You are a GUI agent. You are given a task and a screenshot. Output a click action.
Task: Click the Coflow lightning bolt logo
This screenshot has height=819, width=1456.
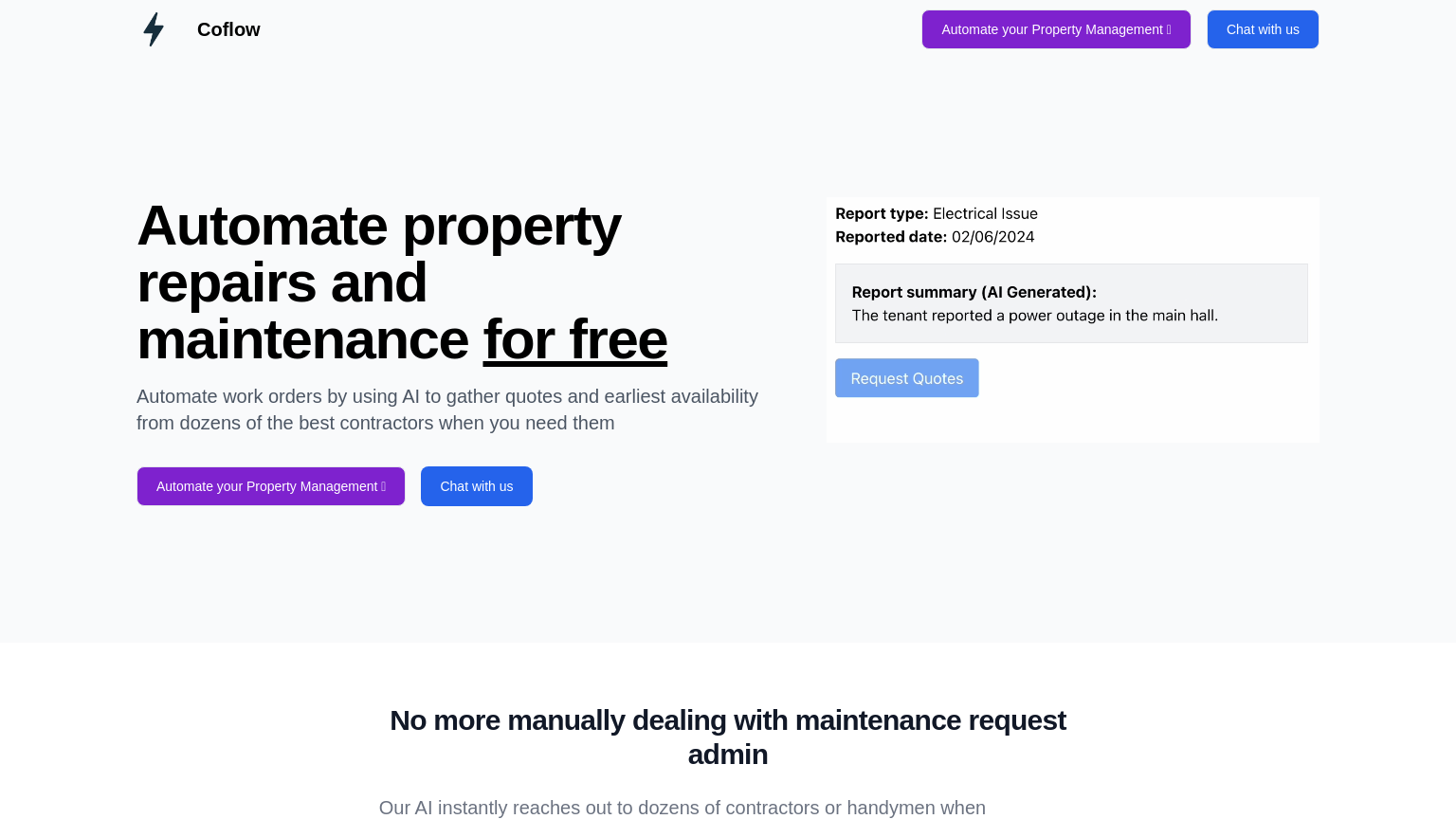click(154, 29)
